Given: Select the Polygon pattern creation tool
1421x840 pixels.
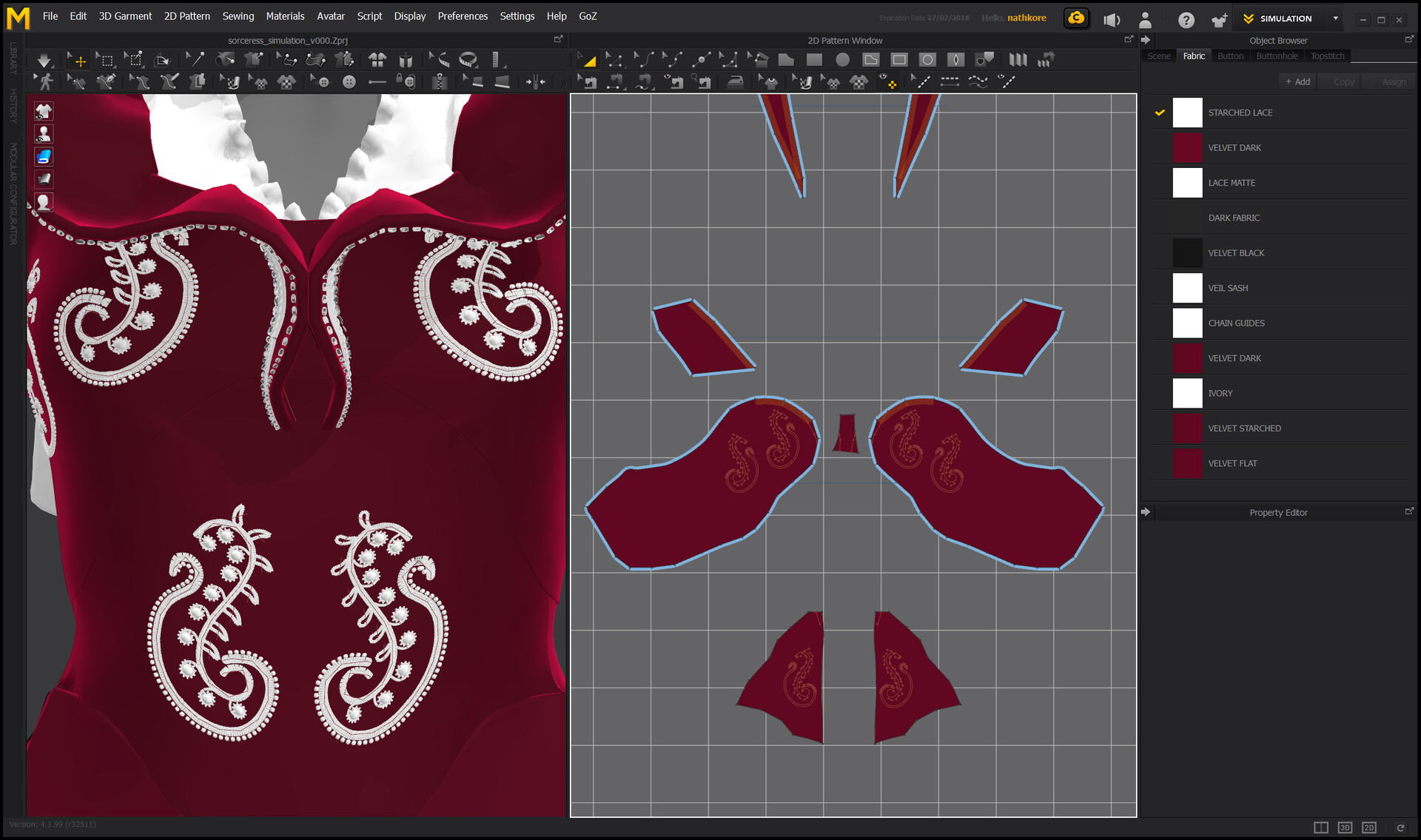Looking at the screenshot, I should pos(786,59).
